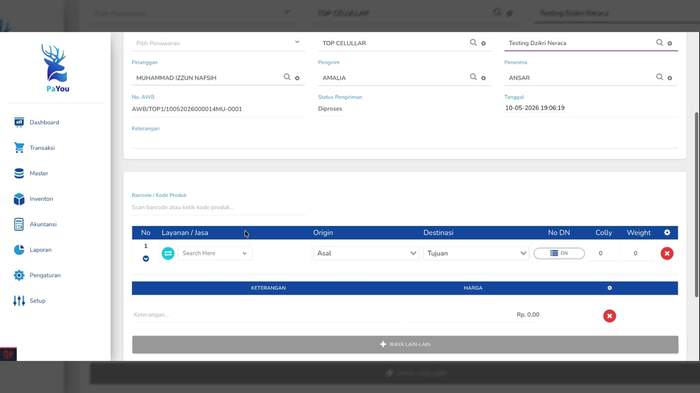Image resolution: width=700 pixels, height=393 pixels.
Task: Click the Biaya Lain-Lain add button
Action: coord(405,344)
